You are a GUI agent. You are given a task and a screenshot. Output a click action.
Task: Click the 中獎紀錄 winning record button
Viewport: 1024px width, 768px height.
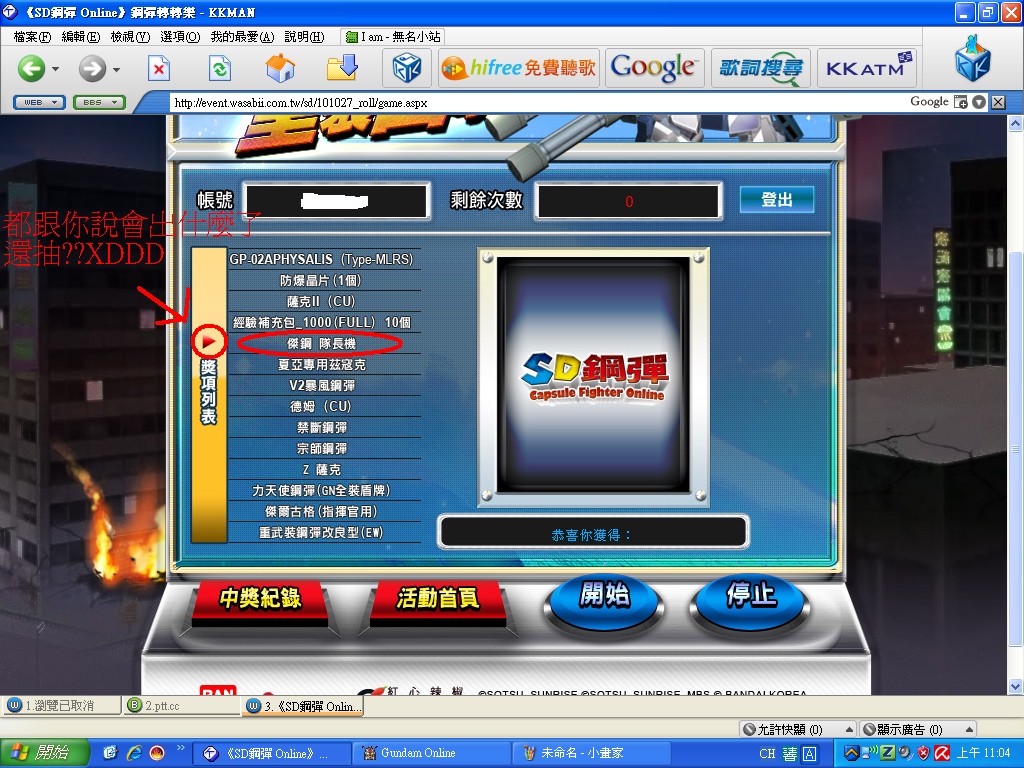click(260, 598)
